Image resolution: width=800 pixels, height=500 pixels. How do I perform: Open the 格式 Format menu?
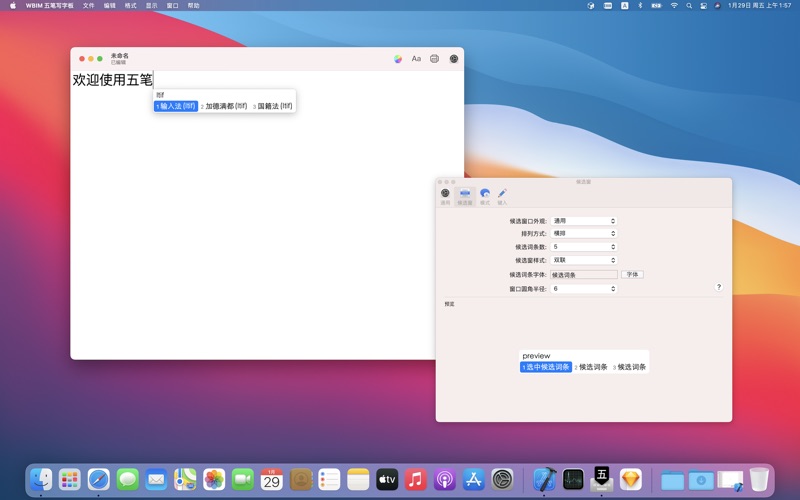click(x=131, y=6)
